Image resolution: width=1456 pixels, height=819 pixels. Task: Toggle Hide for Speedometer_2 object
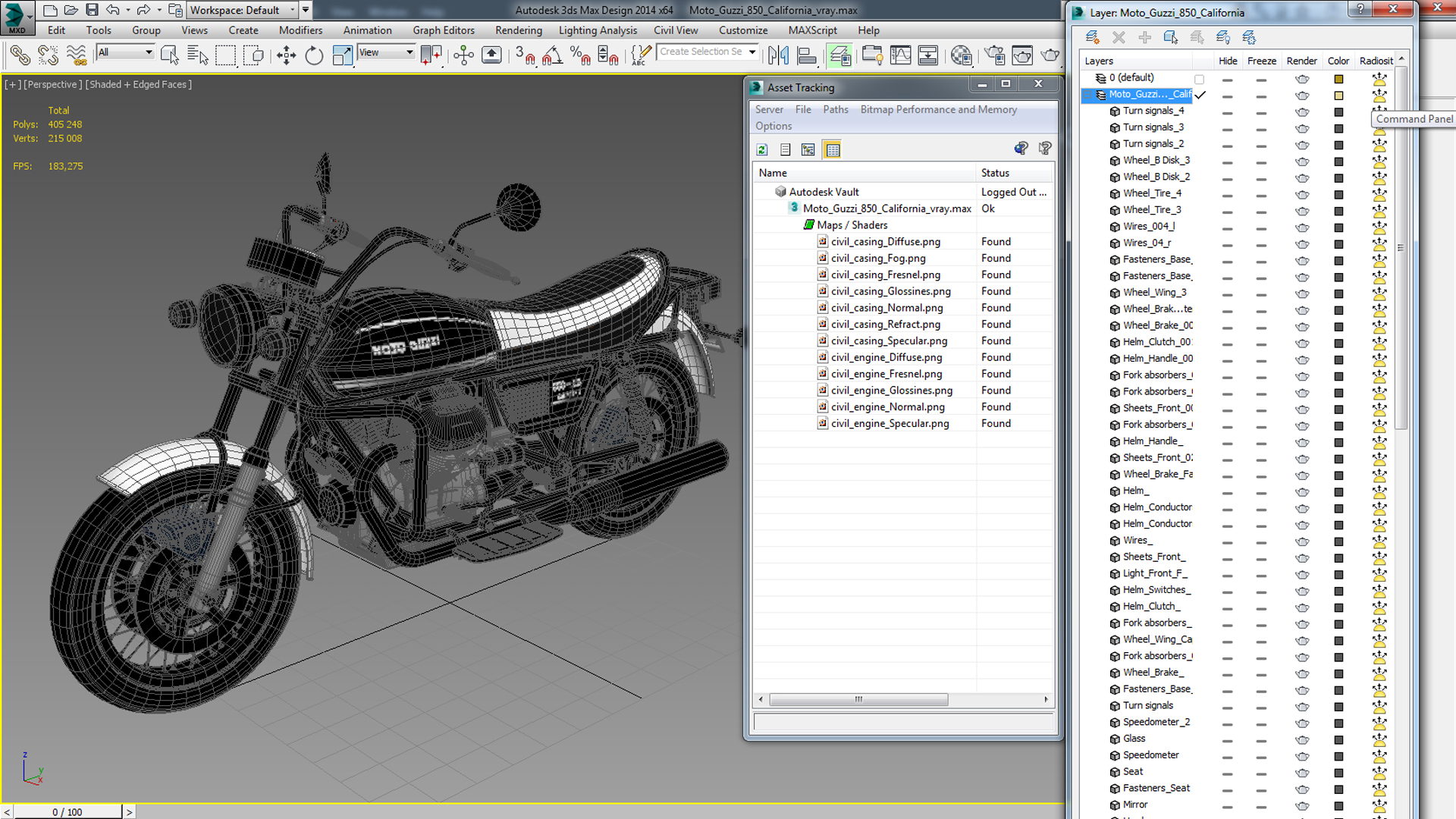pos(1227,723)
